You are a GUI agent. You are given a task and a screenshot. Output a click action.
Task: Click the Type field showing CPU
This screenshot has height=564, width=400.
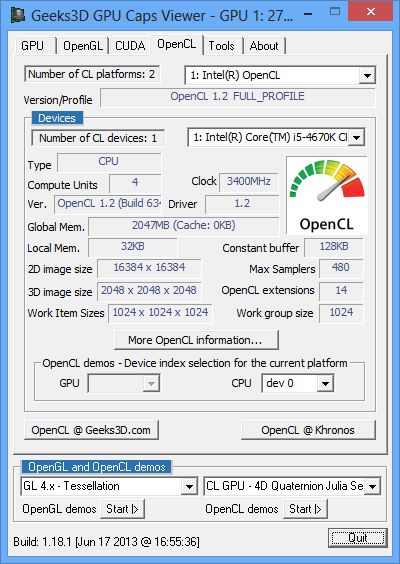pyautogui.click(x=109, y=162)
